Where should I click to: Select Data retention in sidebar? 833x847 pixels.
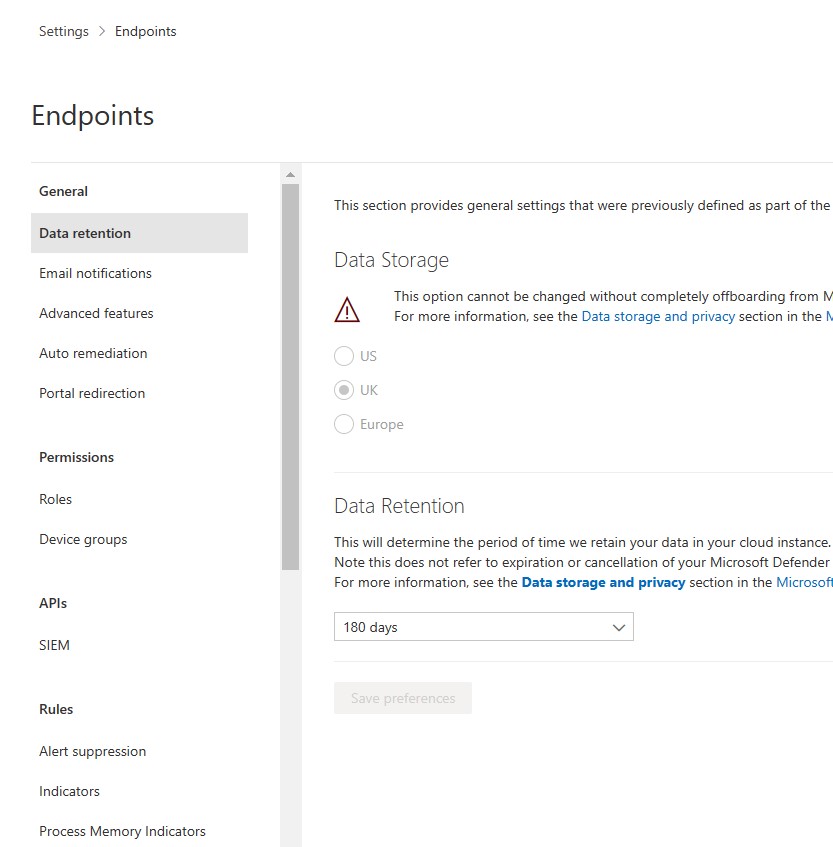pyautogui.click(x=85, y=233)
